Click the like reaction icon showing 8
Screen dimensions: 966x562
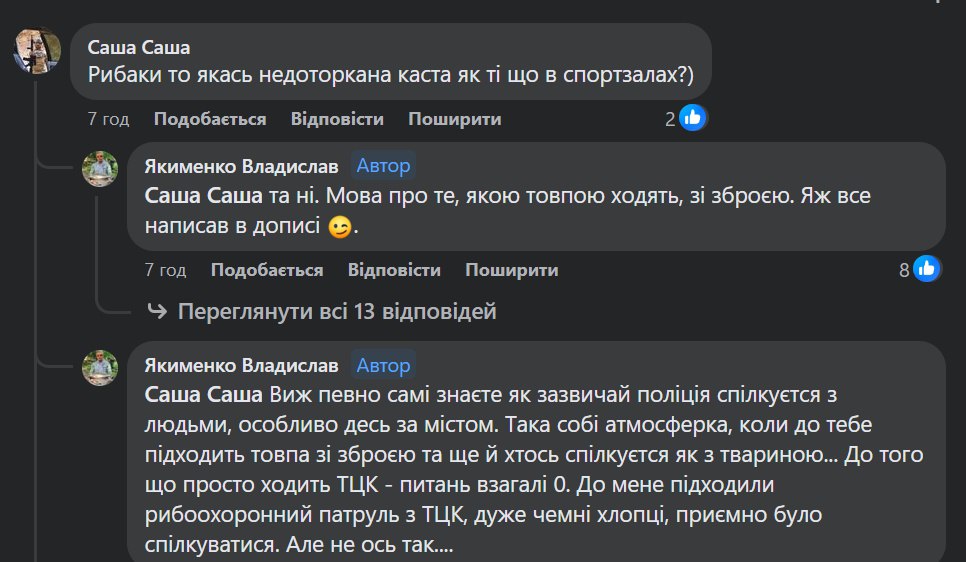coord(927,269)
